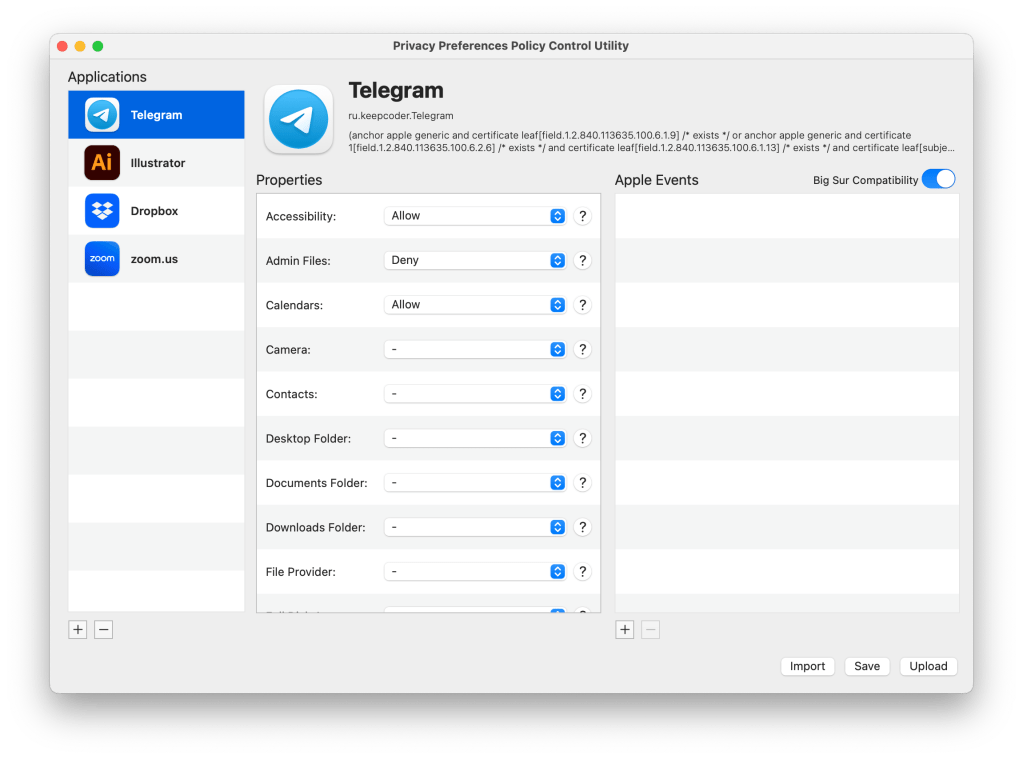Click the Save button
1023x759 pixels.
[x=867, y=666]
